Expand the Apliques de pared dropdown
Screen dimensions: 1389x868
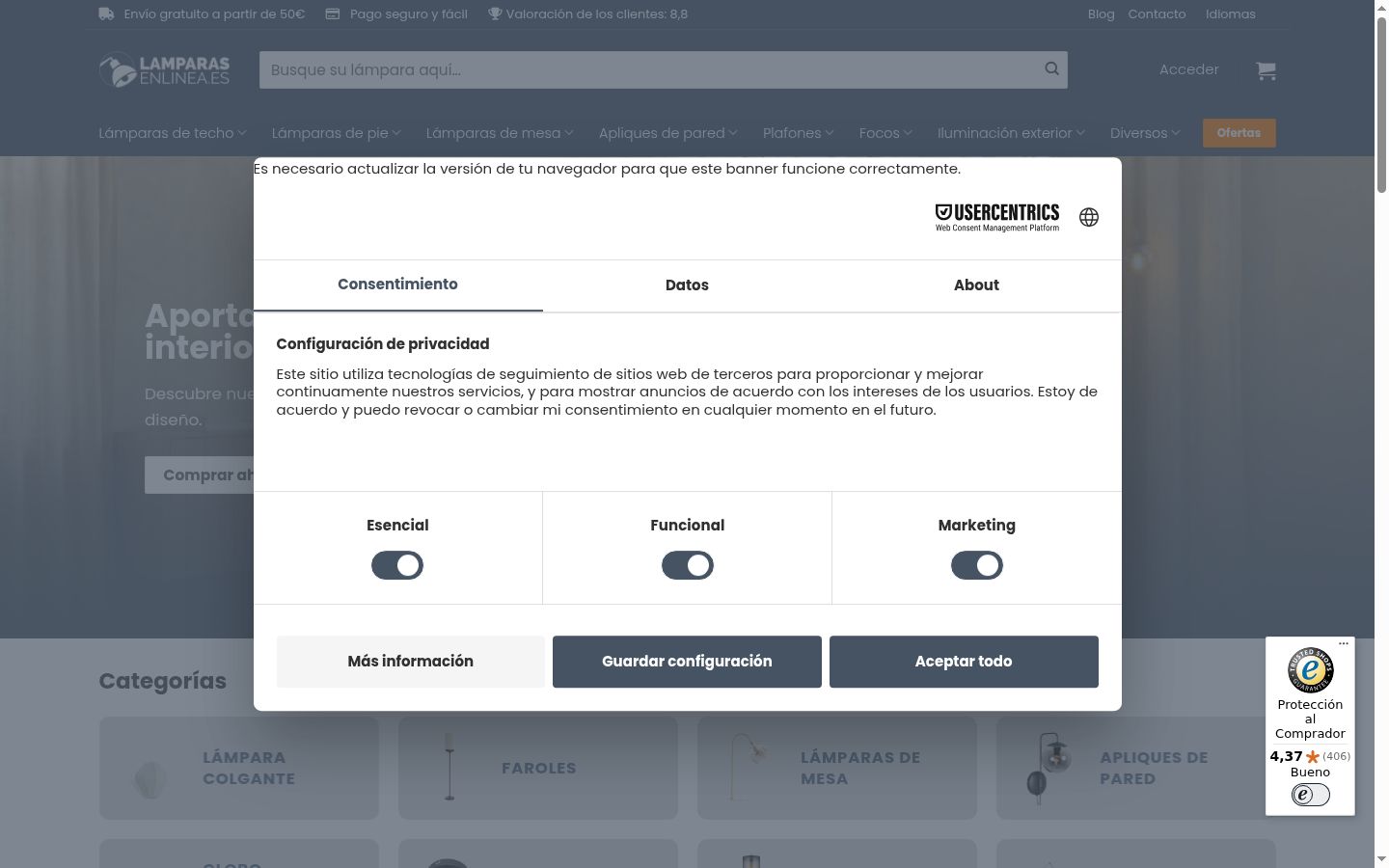point(667,133)
